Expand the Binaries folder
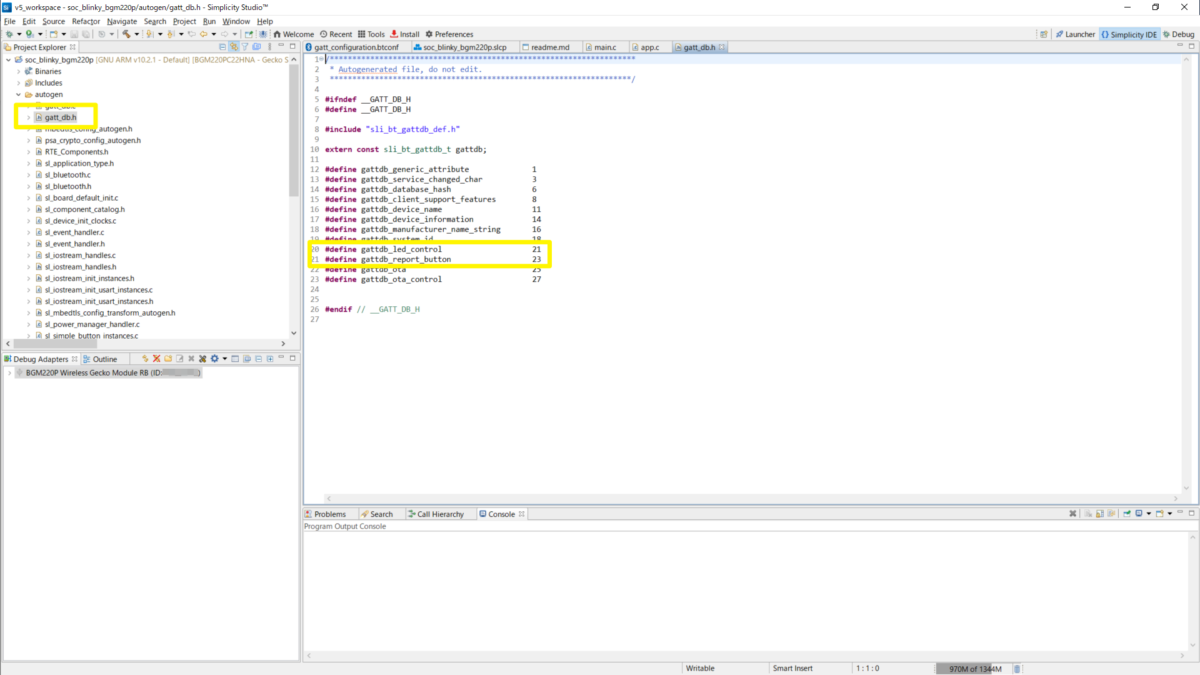Image resolution: width=1200 pixels, height=675 pixels. [x=19, y=71]
